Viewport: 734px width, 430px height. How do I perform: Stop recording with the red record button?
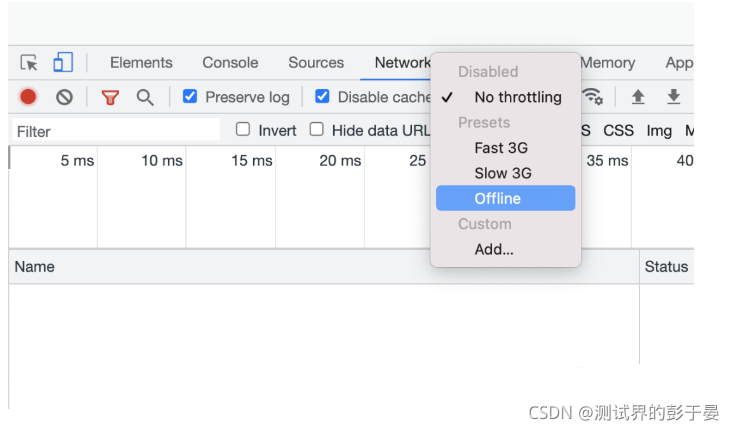(28, 97)
